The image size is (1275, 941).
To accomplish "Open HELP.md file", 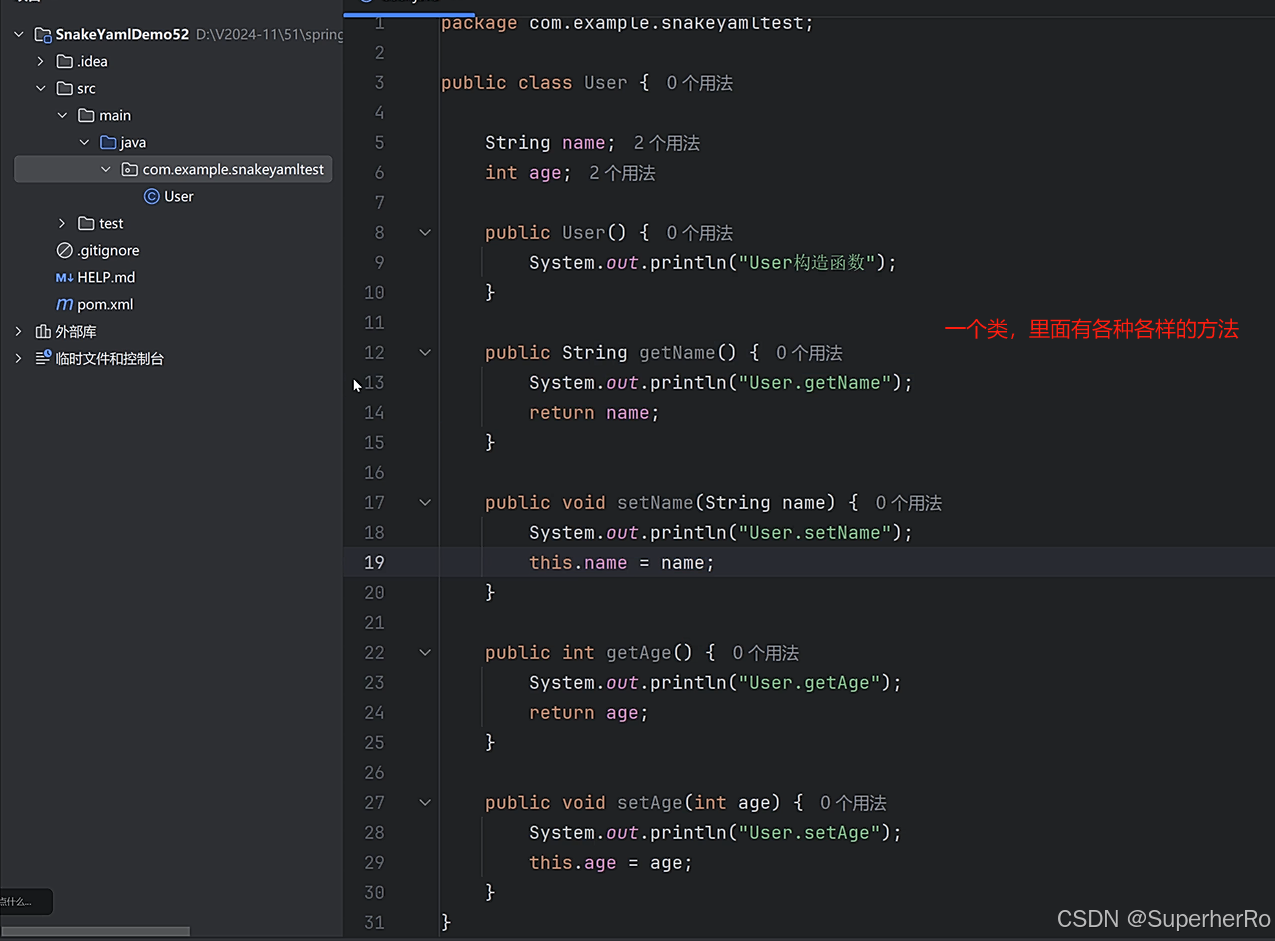I will tap(106, 277).
